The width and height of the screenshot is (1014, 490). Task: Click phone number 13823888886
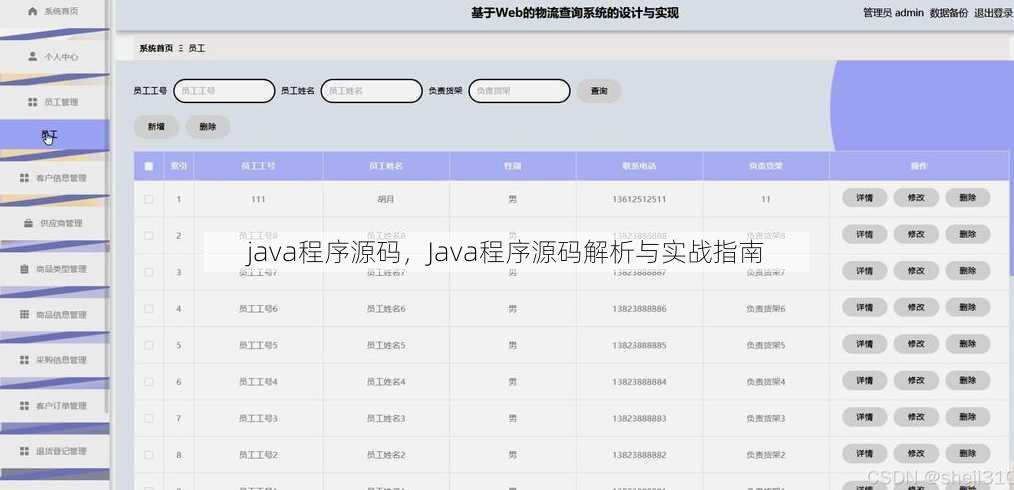click(x=639, y=309)
